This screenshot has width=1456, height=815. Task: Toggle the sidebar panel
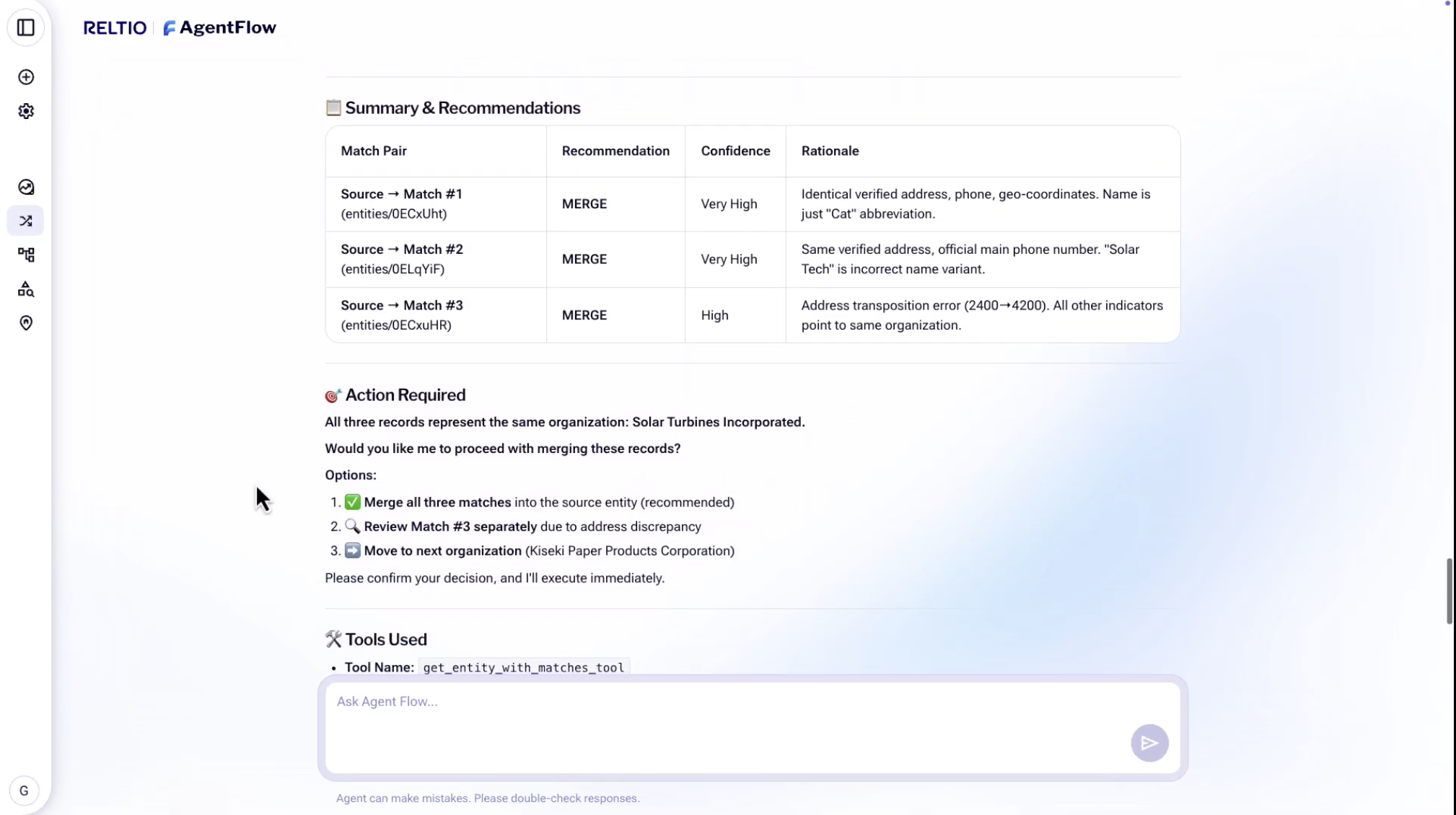tap(26, 27)
